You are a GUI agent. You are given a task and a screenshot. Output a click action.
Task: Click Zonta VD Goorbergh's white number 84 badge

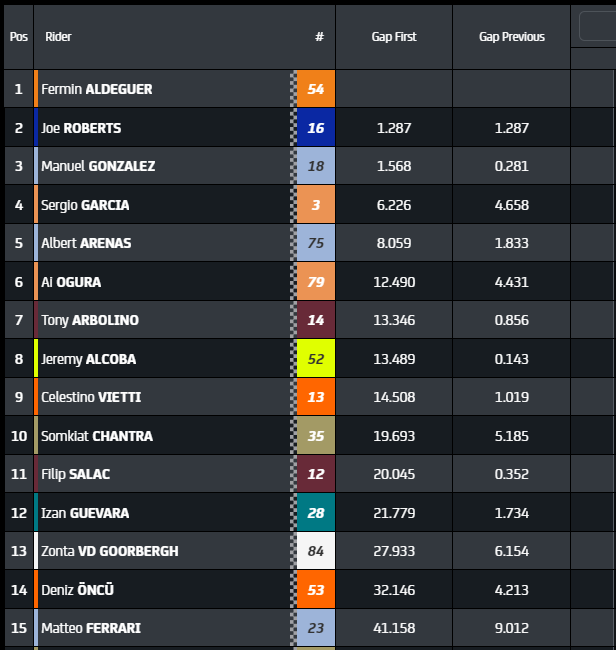316,551
